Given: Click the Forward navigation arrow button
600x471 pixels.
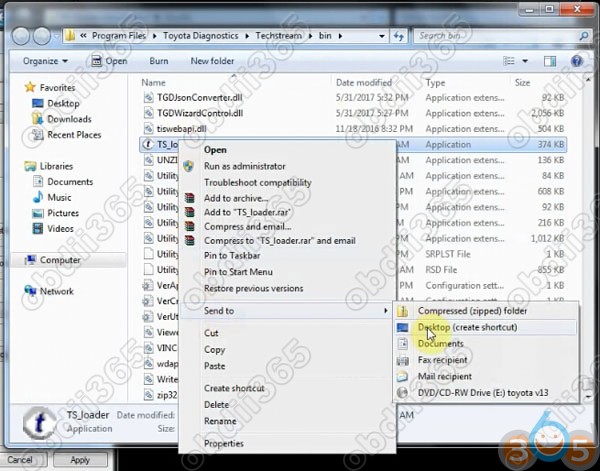Looking at the screenshot, I should (42, 36).
